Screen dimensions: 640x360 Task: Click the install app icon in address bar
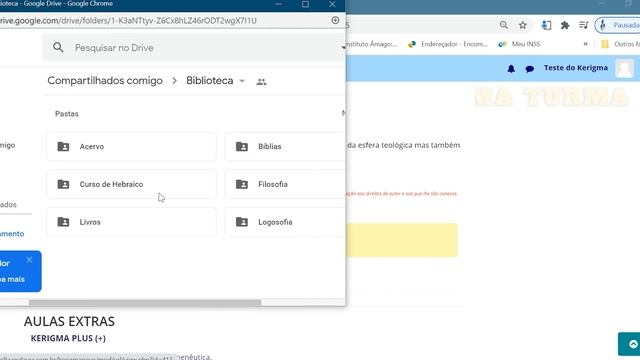(x=335, y=20)
